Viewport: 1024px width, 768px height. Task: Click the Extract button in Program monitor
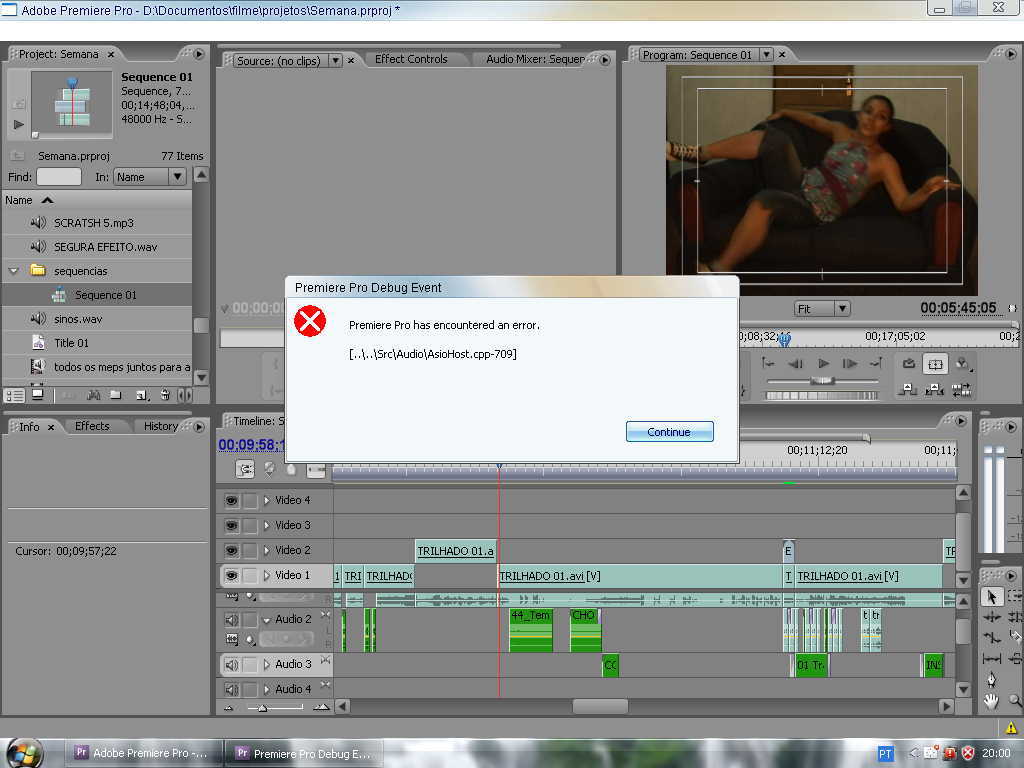coord(935,390)
